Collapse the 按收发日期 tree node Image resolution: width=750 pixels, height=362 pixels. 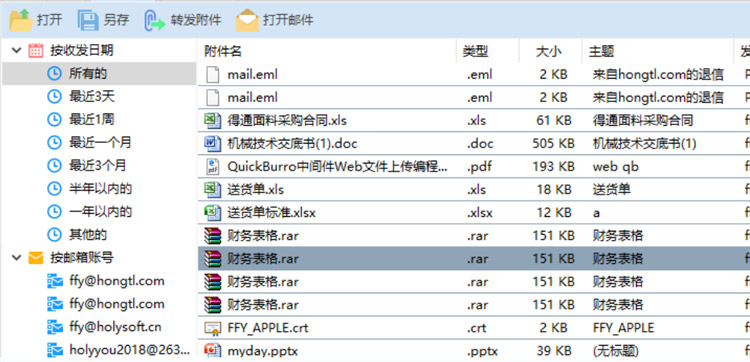pos(17,50)
